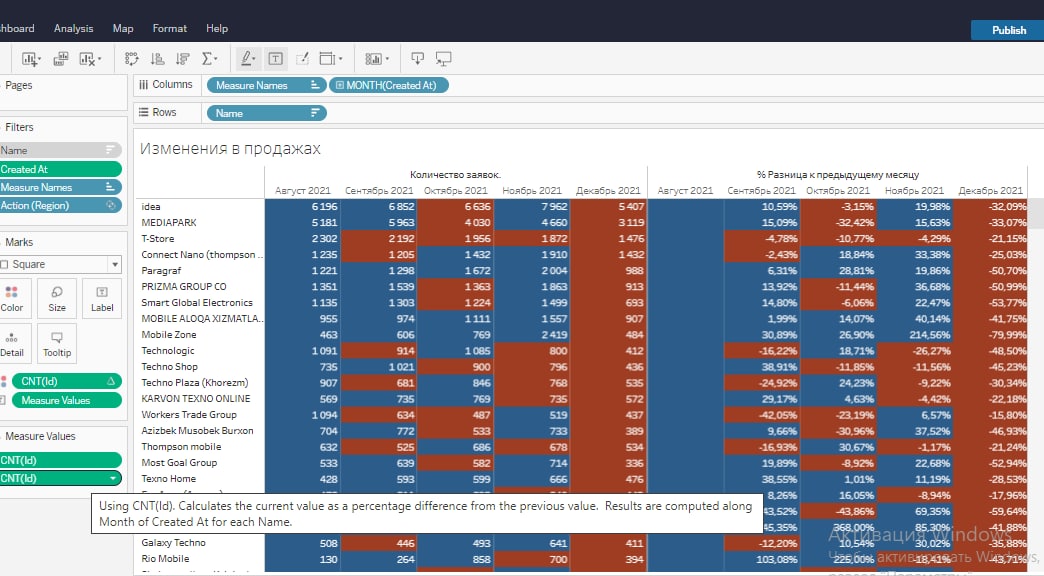Toggle Show Mark Labels (T) toolbar button
This screenshot has height=576, width=1044.
(x=275, y=59)
